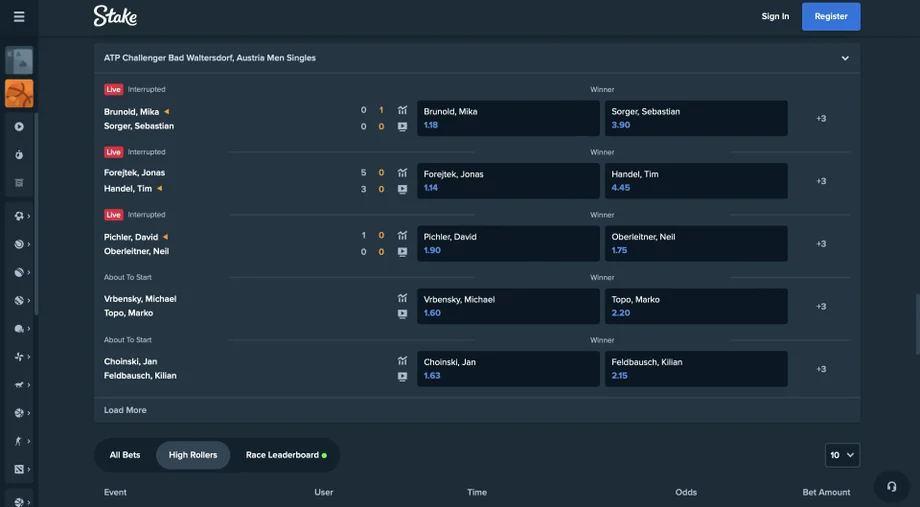Image resolution: width=920 pixels, height=507 pixels.
Task: Open statistics icon for Vrbensky vs Topo
Action: point(402,298)
